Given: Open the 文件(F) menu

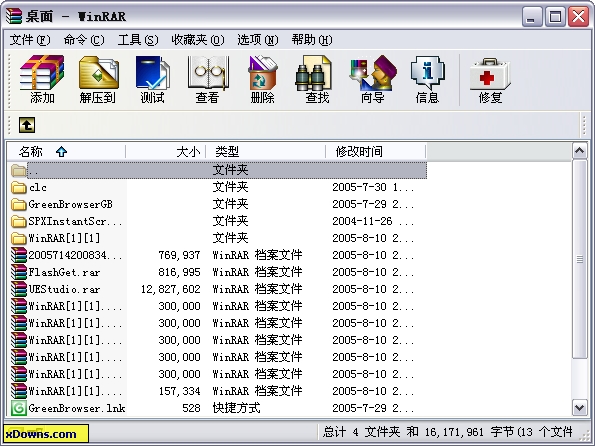Looking at the screenshot, I should coord(30,40).
